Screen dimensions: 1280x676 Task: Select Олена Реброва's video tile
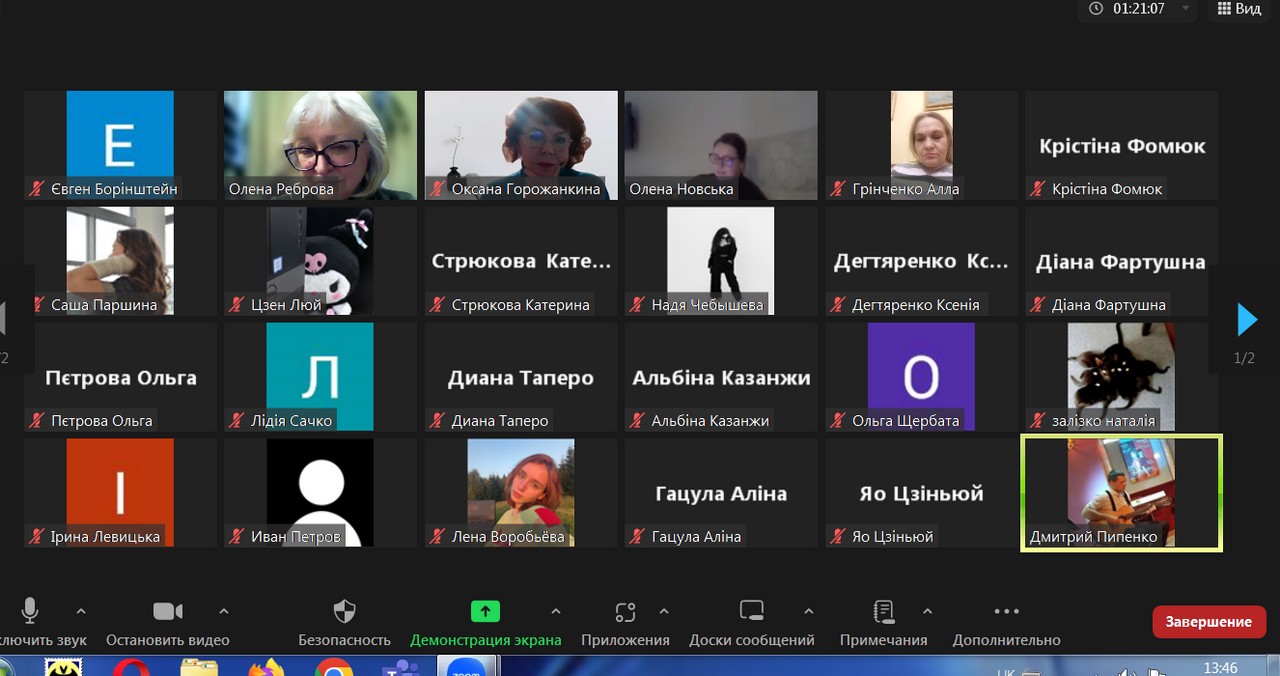point(320,145)
